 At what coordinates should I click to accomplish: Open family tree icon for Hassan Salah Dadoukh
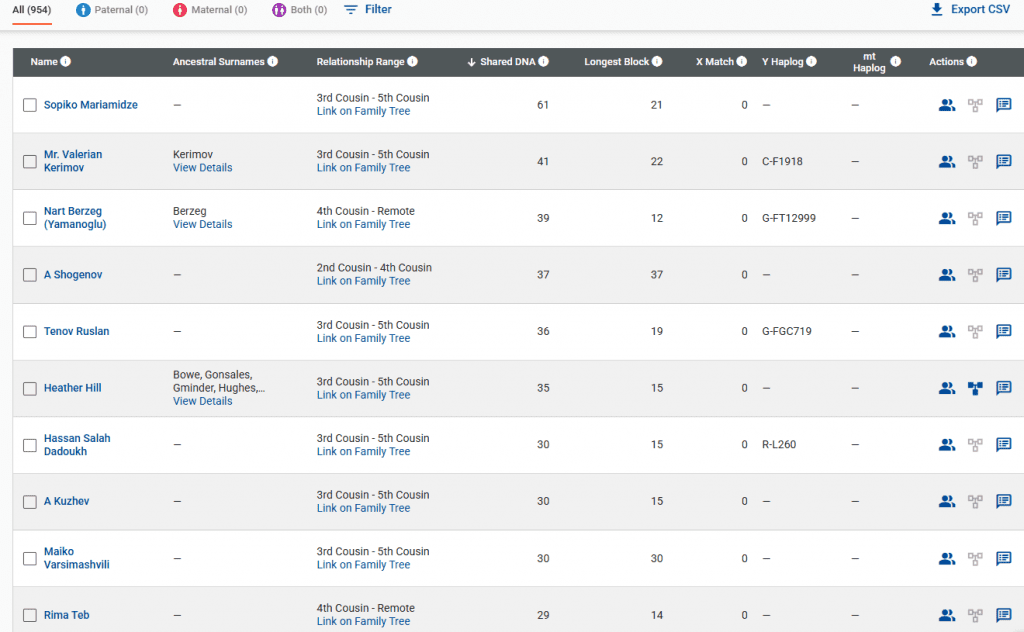pos(975,445)
